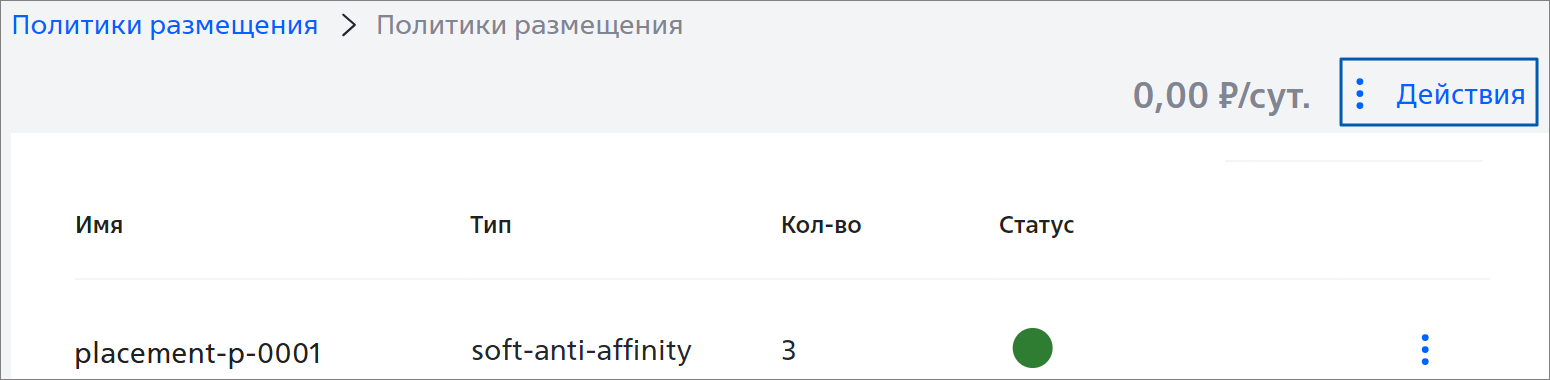Open the Действия actions dropdown
The height and width of the screenshot is (380, 1550).
1438,92
